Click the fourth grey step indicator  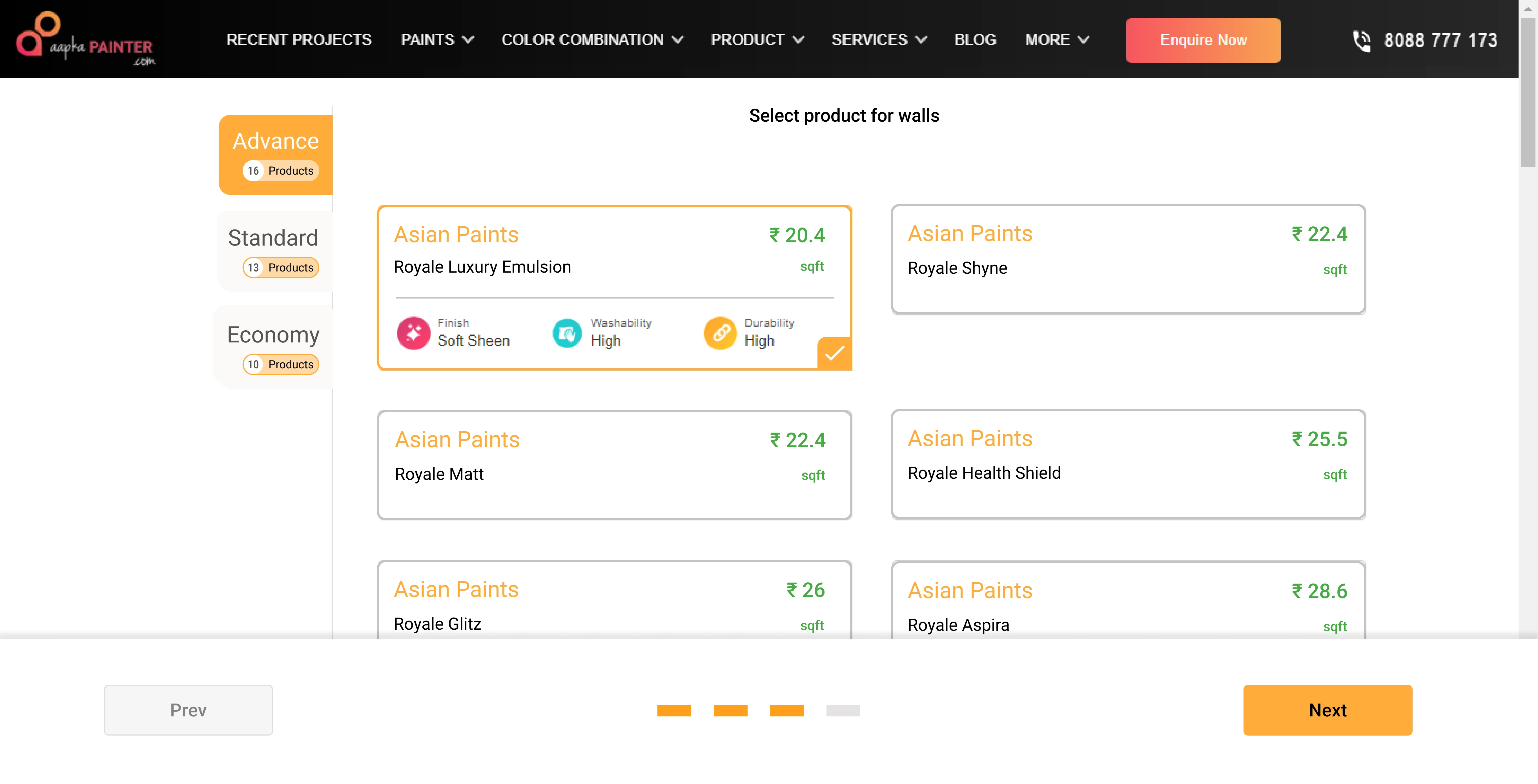[x=843, y=710]
